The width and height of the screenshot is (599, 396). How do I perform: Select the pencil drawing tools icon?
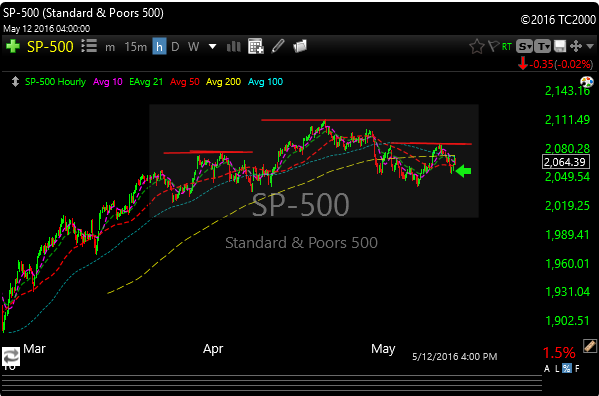pyautogui.click(x=278, y=46)
